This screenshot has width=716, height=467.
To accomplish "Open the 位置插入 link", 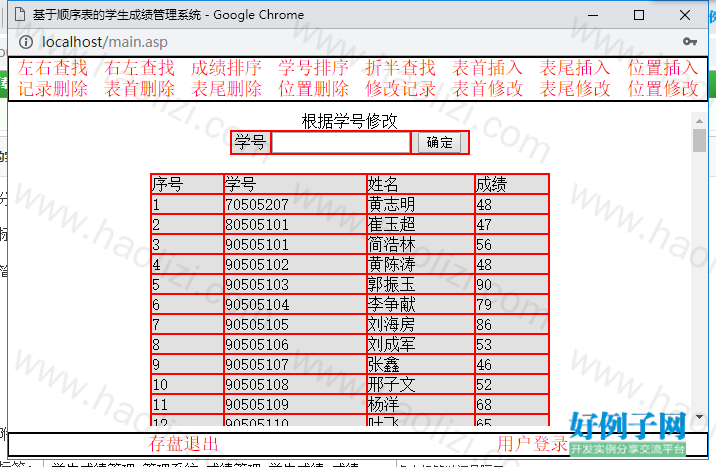I will [x=663, y=68].
